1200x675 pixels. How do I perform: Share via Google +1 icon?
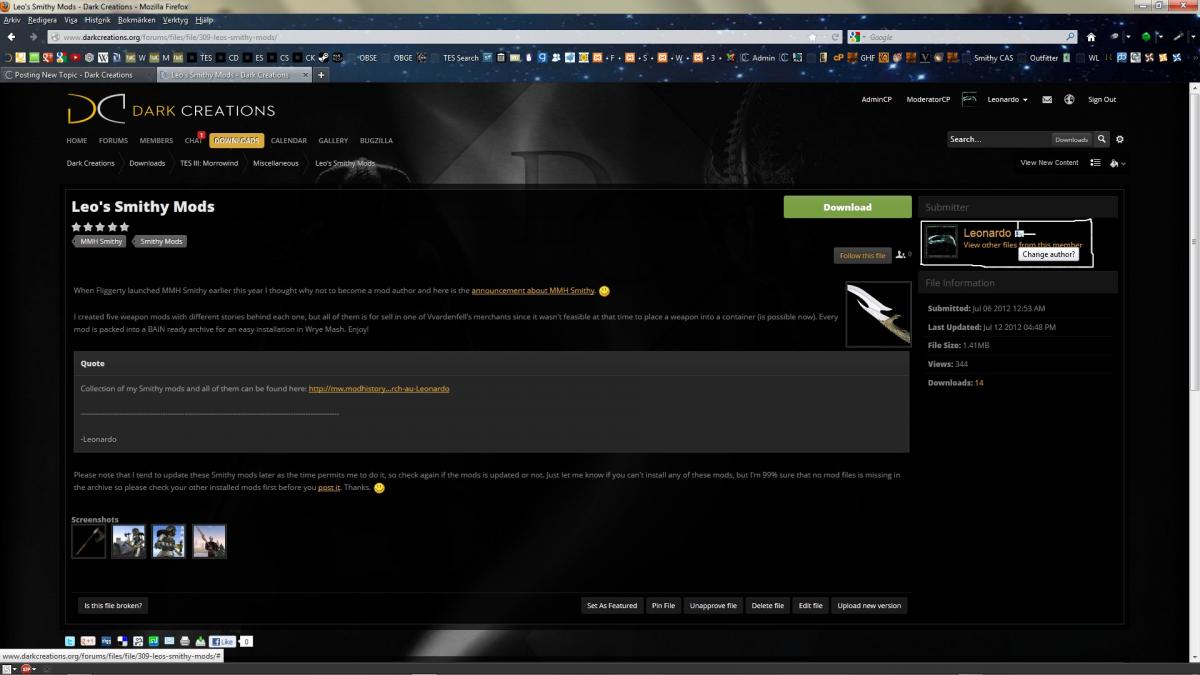(88, 641)
